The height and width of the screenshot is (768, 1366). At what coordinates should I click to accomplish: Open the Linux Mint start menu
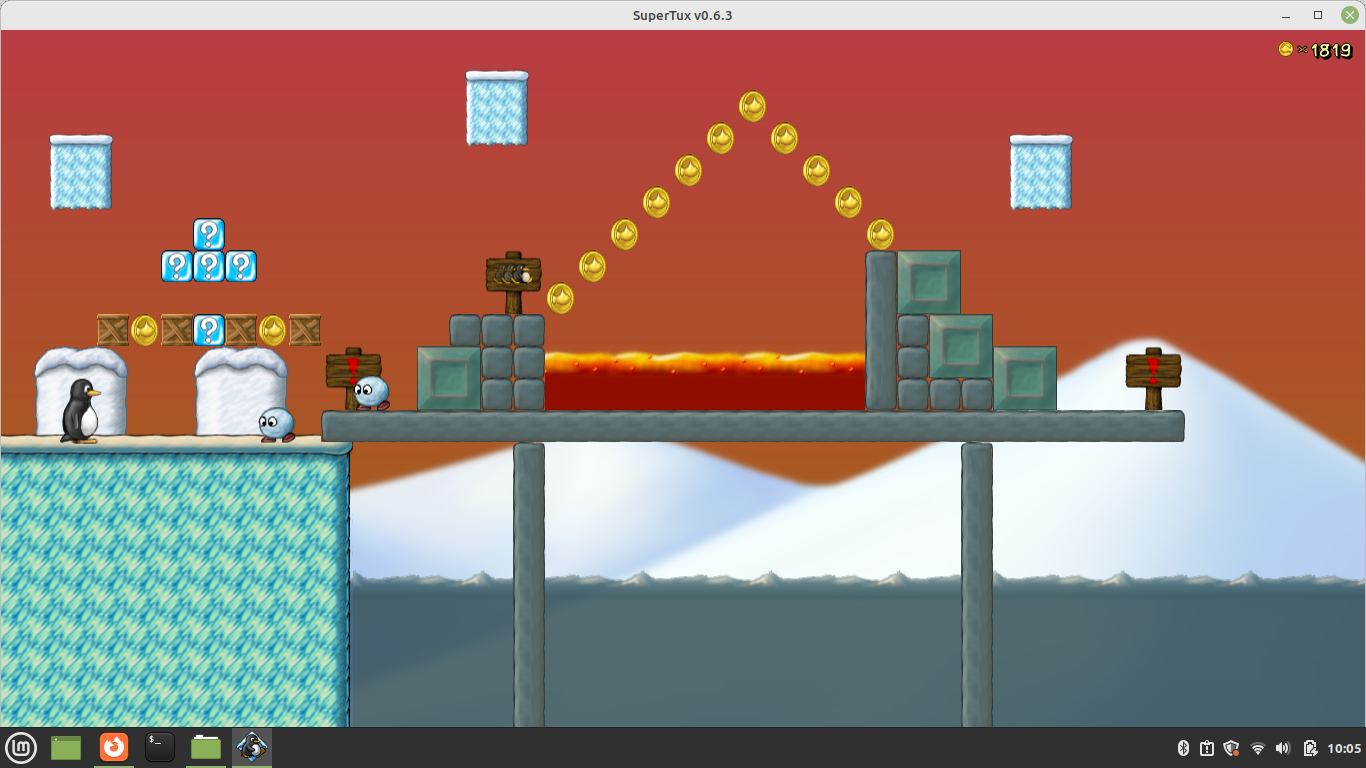pos(22,747)
